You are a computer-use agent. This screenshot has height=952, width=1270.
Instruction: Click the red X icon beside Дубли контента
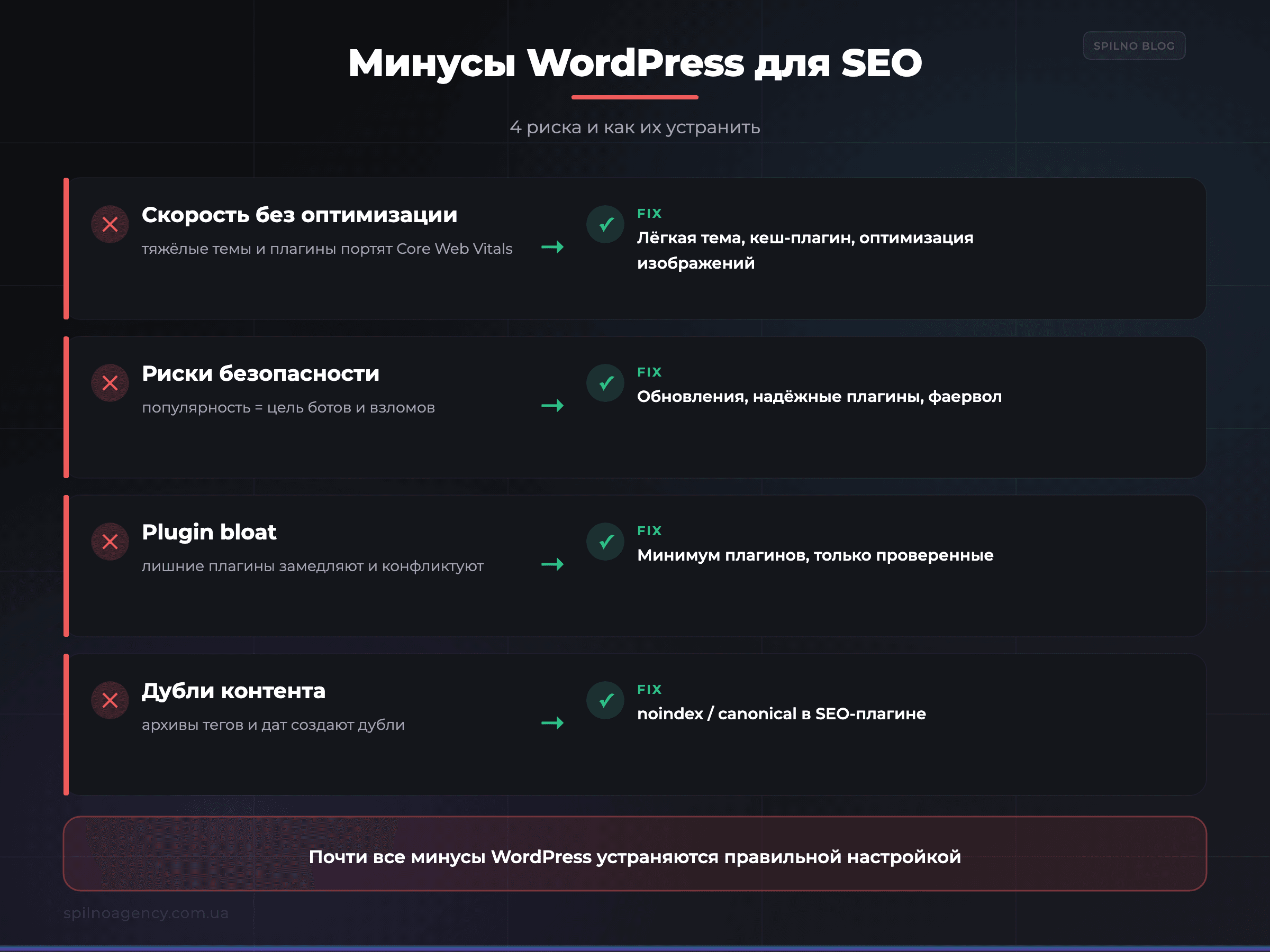click(110, 700)
